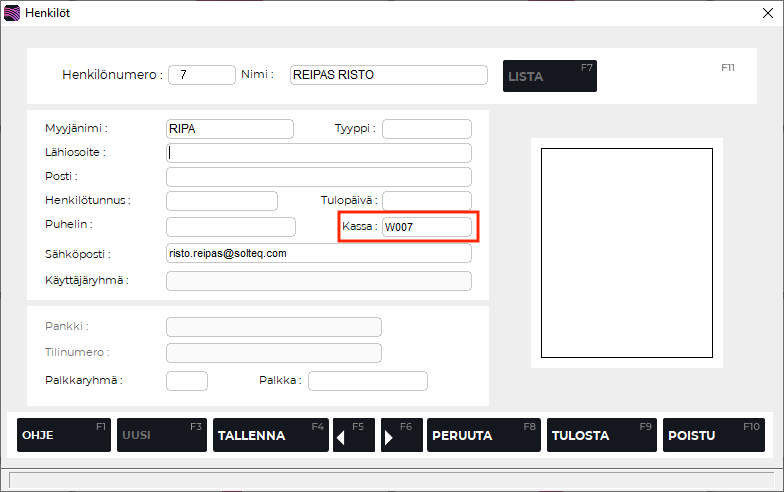Screen dimensions: 784x492
Task: Click the PERUUTA cancel button
Action: (x=483, y=436)
